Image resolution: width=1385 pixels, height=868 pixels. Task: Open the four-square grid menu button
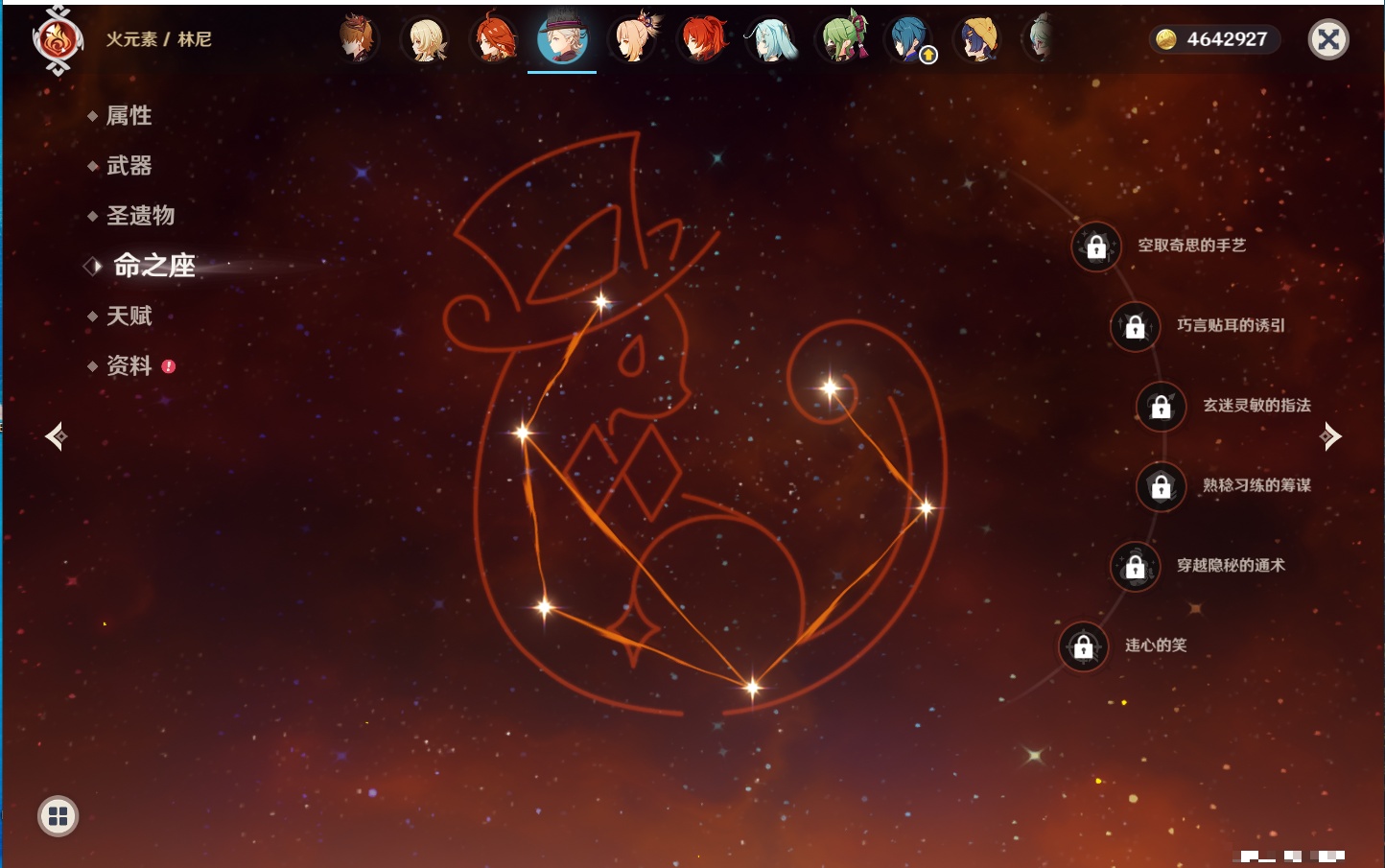[x=58, y=816]
